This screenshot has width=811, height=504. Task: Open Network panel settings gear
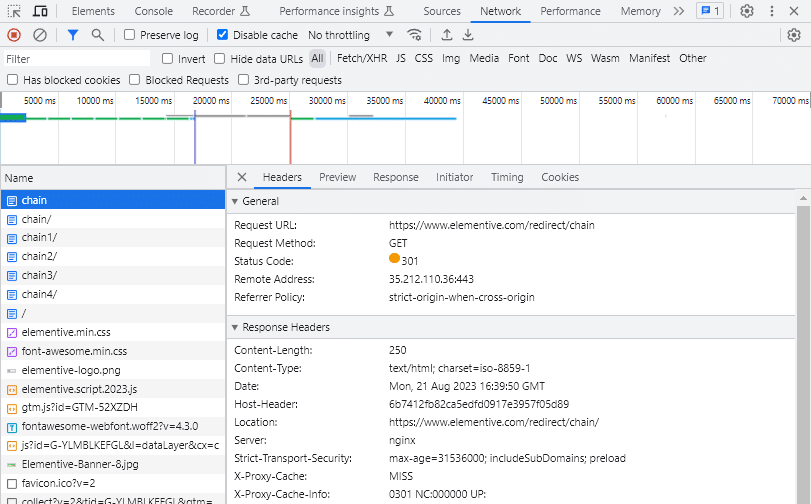click(794, 35)
